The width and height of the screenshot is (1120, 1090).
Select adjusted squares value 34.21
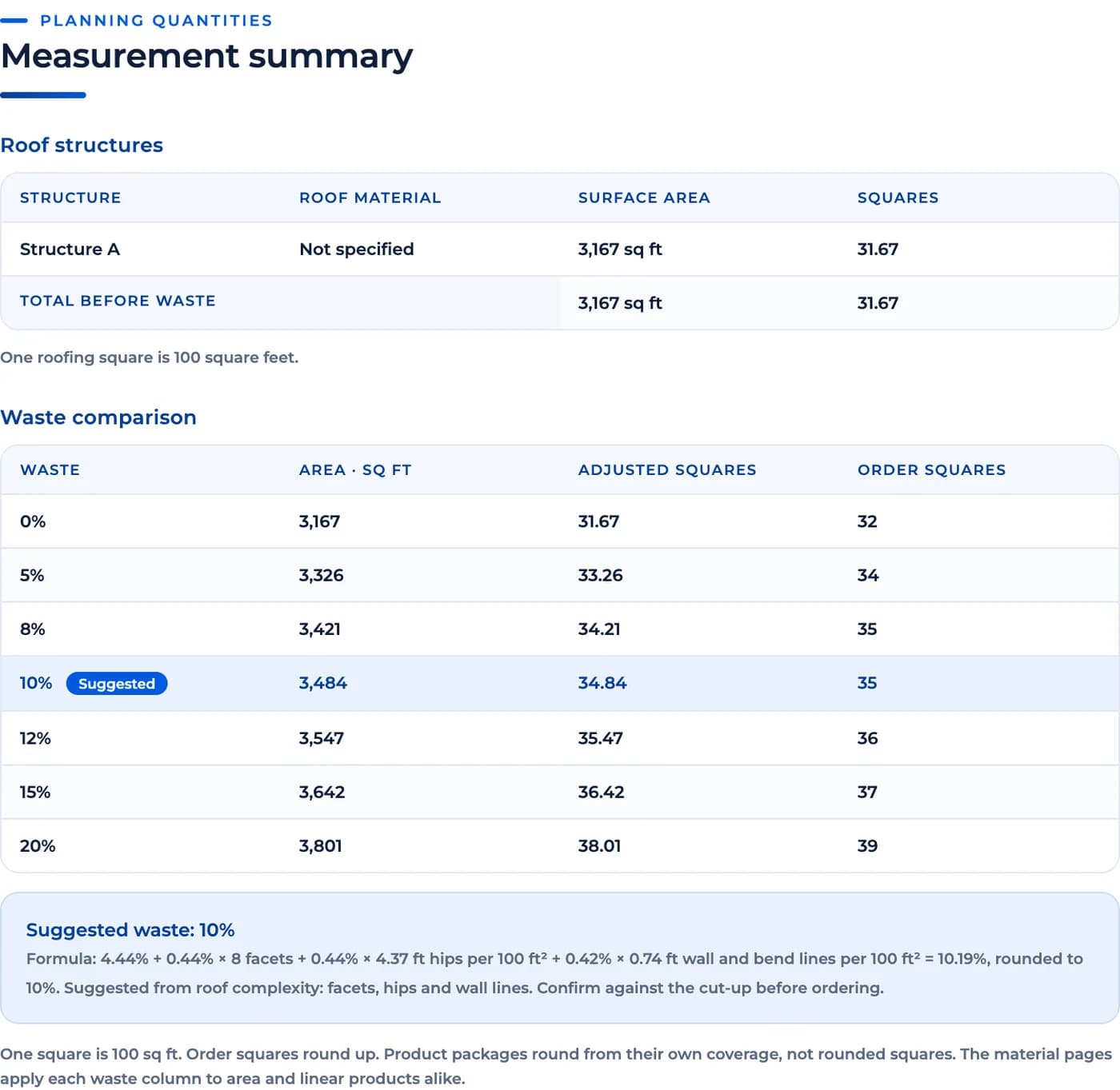599,629
